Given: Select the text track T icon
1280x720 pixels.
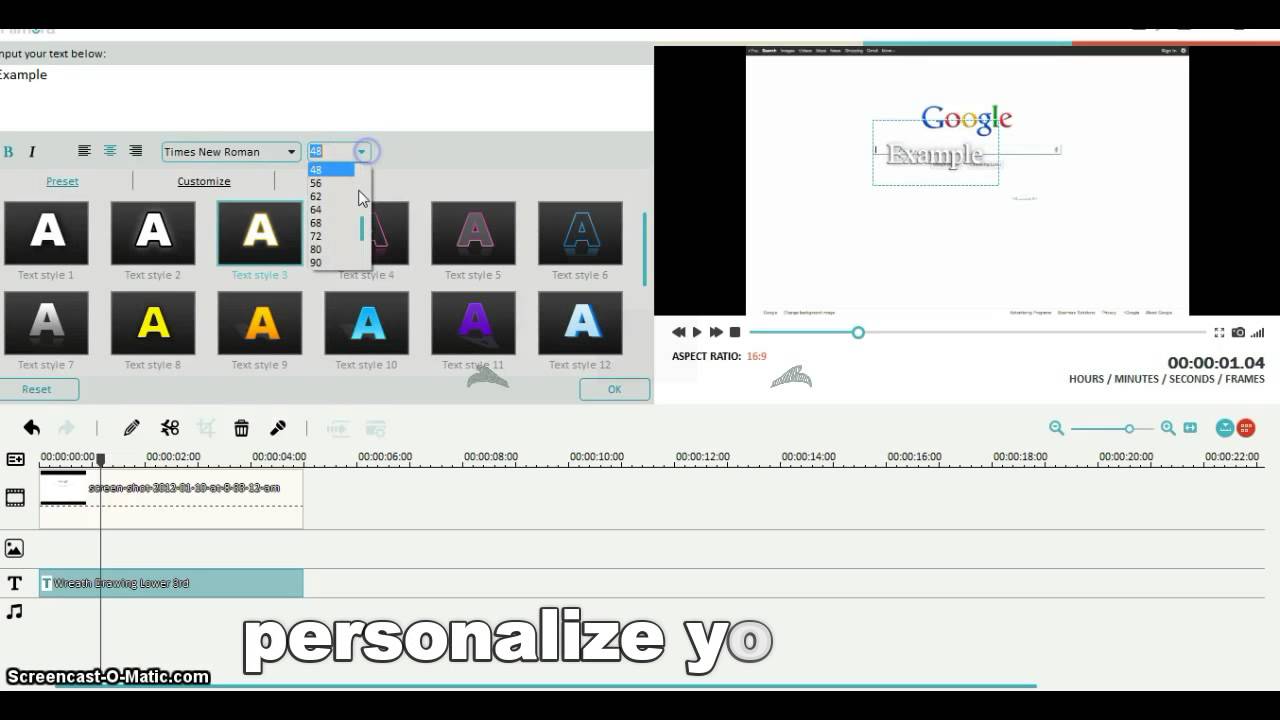Looking at the screenshot, I should [x=15, y=583].
